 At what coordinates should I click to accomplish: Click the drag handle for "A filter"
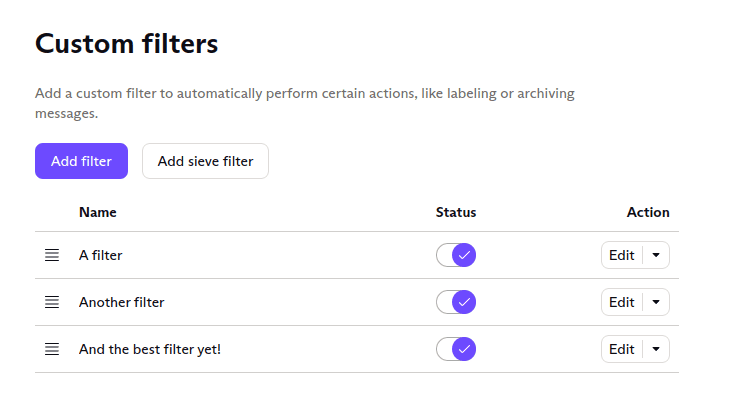(52, 255)
